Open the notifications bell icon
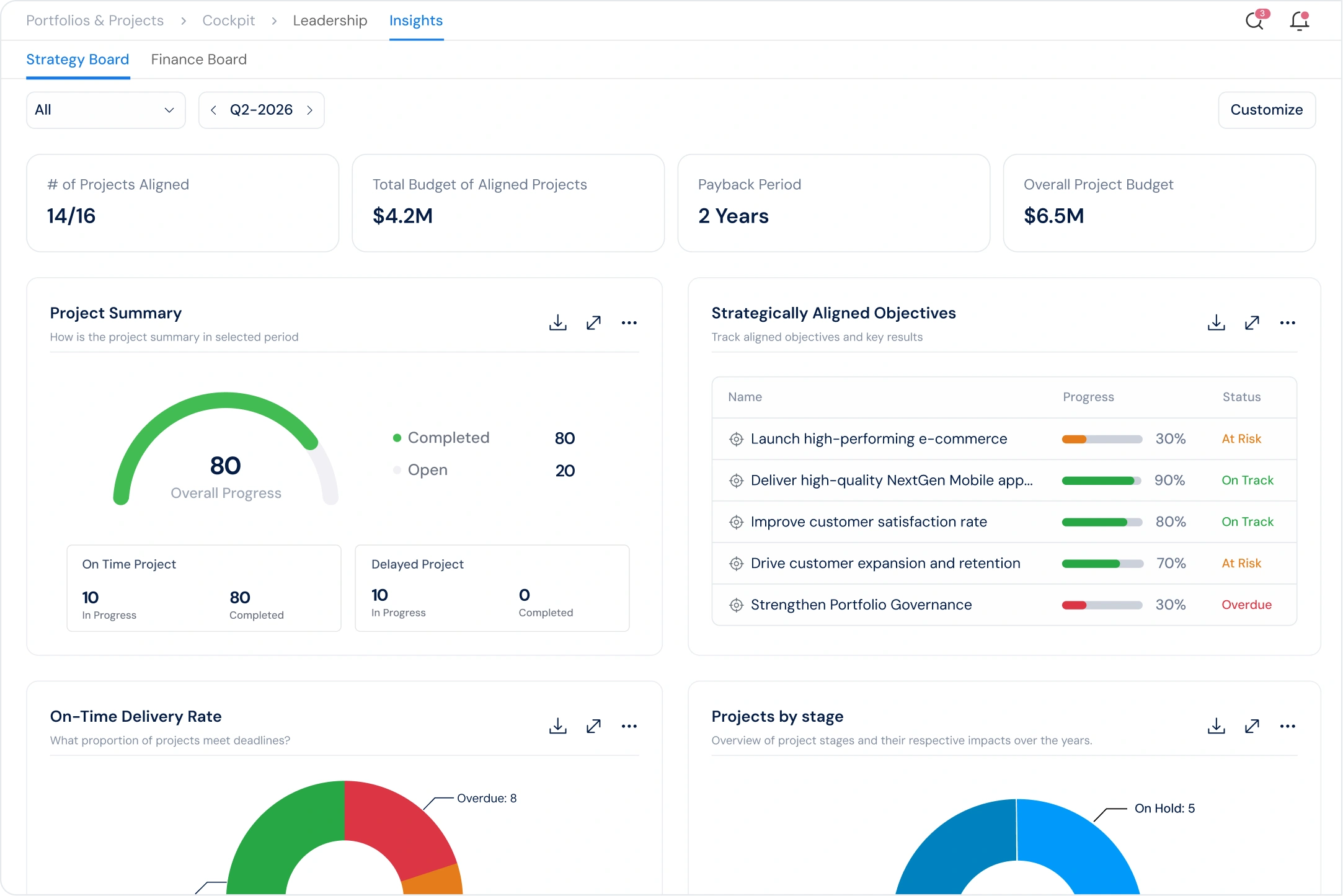 coord(1299,20)
